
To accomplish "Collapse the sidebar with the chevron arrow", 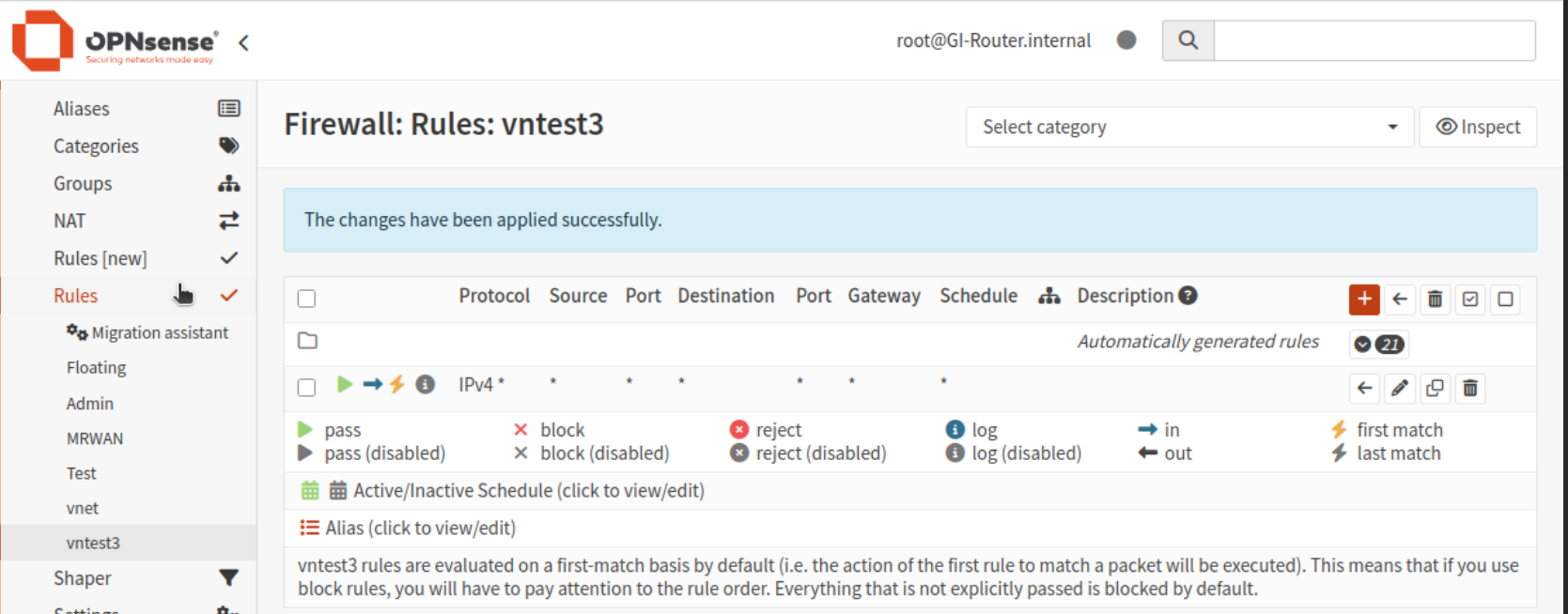I will click(x=243, y=42).
